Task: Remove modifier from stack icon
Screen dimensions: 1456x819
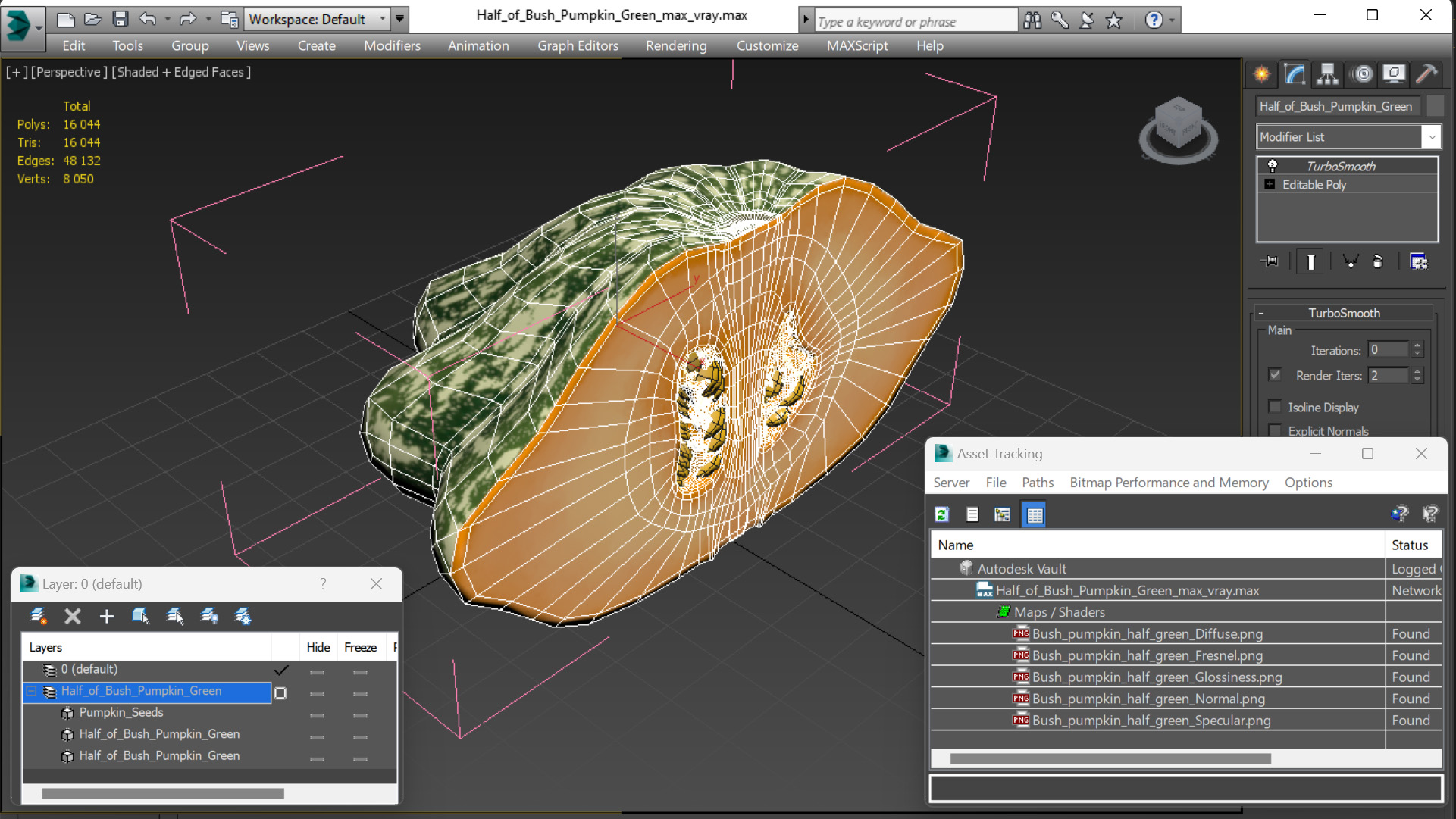Action: click(1378, 261)
